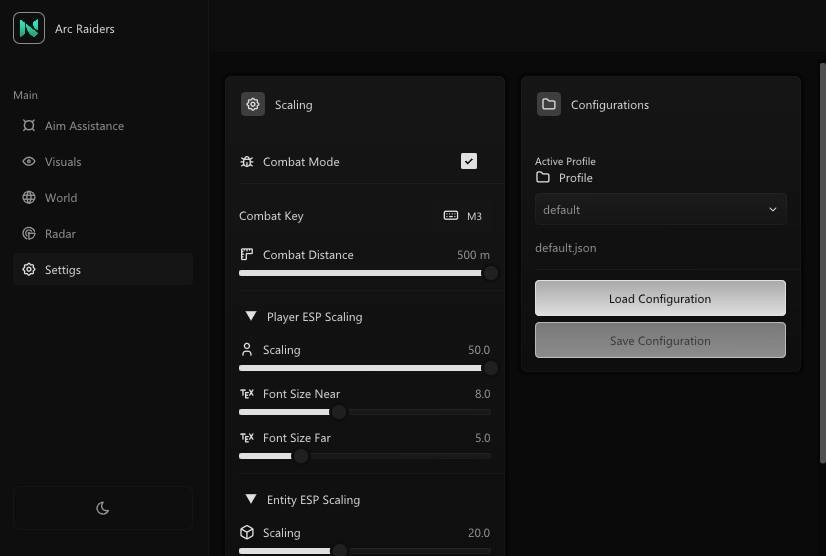Switch to the Radar page
This screenshot has width=826, height=556.
[x=60, y=234]
